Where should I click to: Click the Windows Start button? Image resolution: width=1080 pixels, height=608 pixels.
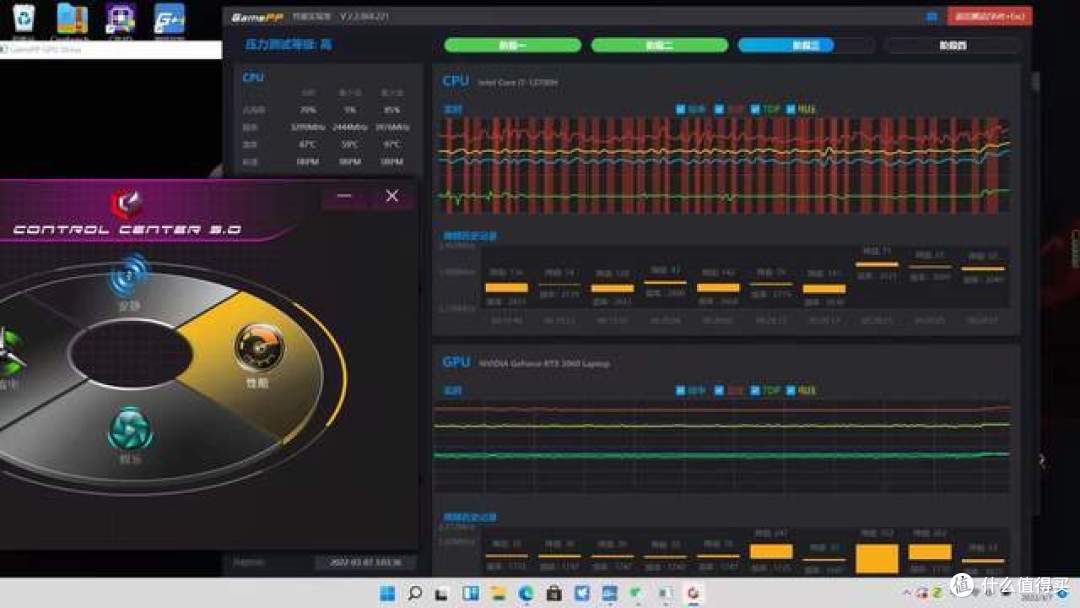tap(386, 594)
